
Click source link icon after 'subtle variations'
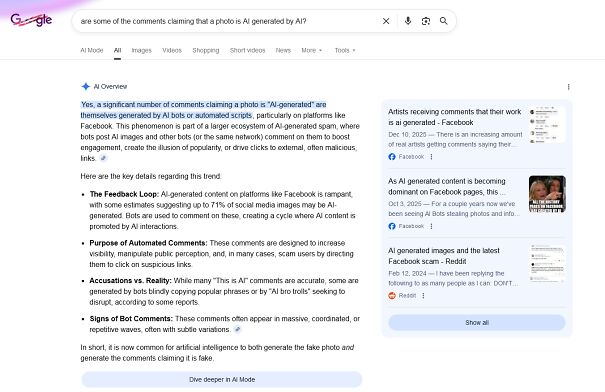(238, 329)
